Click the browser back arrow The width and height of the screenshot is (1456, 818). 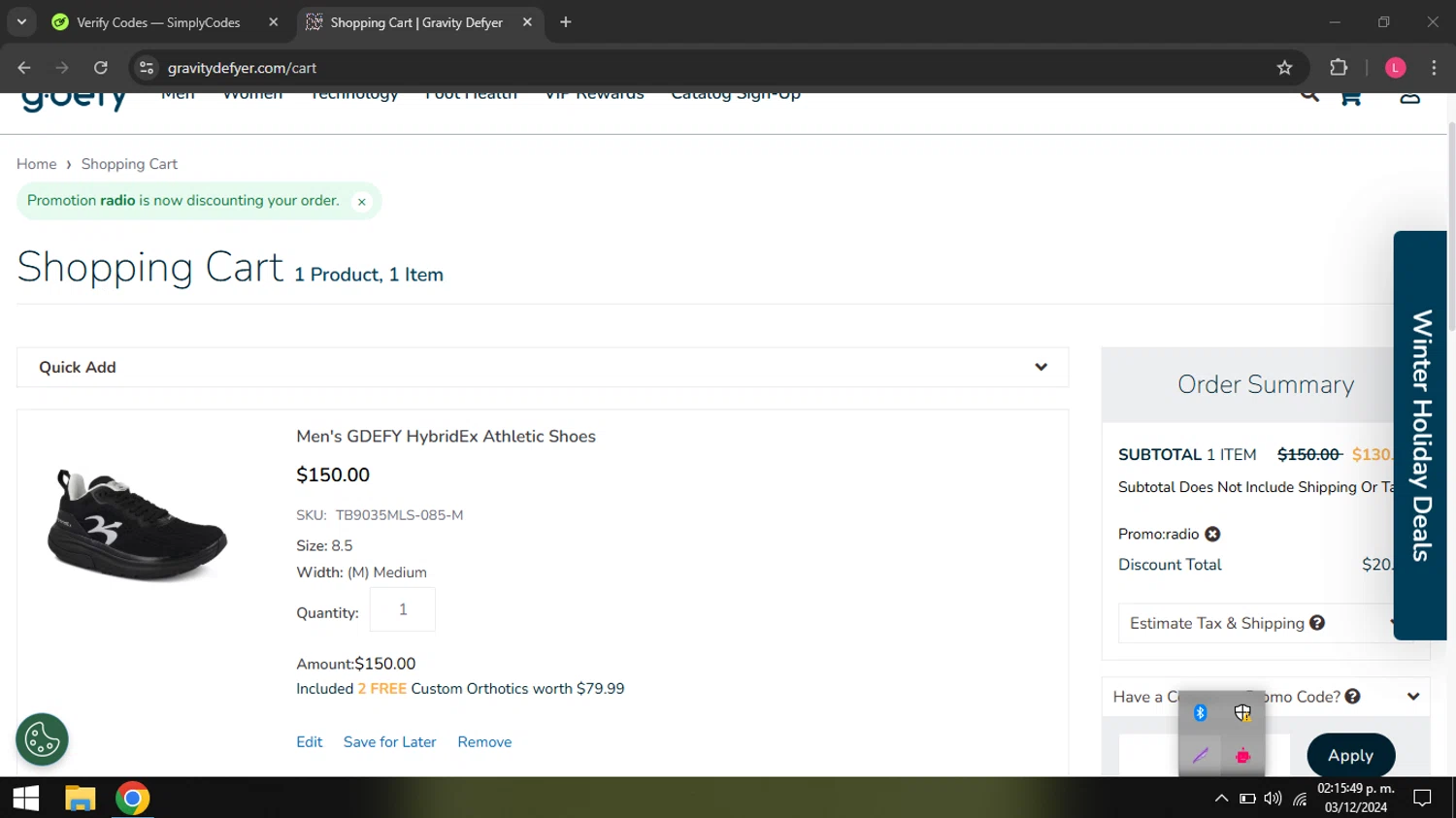(24, 68)
